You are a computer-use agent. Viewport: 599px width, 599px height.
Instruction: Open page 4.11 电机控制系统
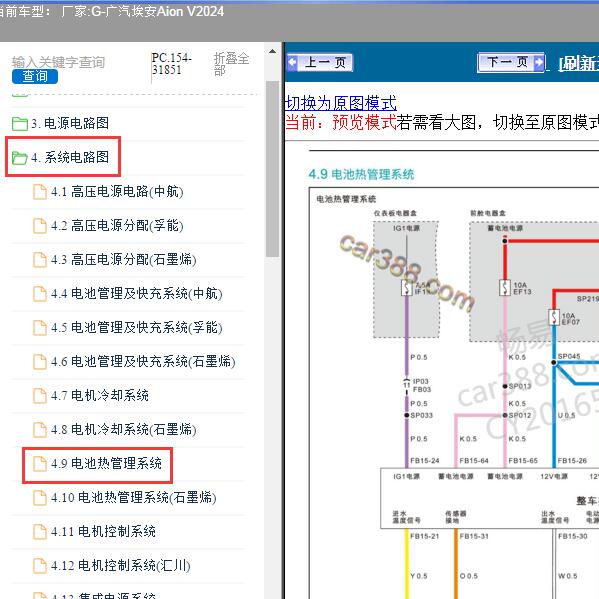[103, 531]
